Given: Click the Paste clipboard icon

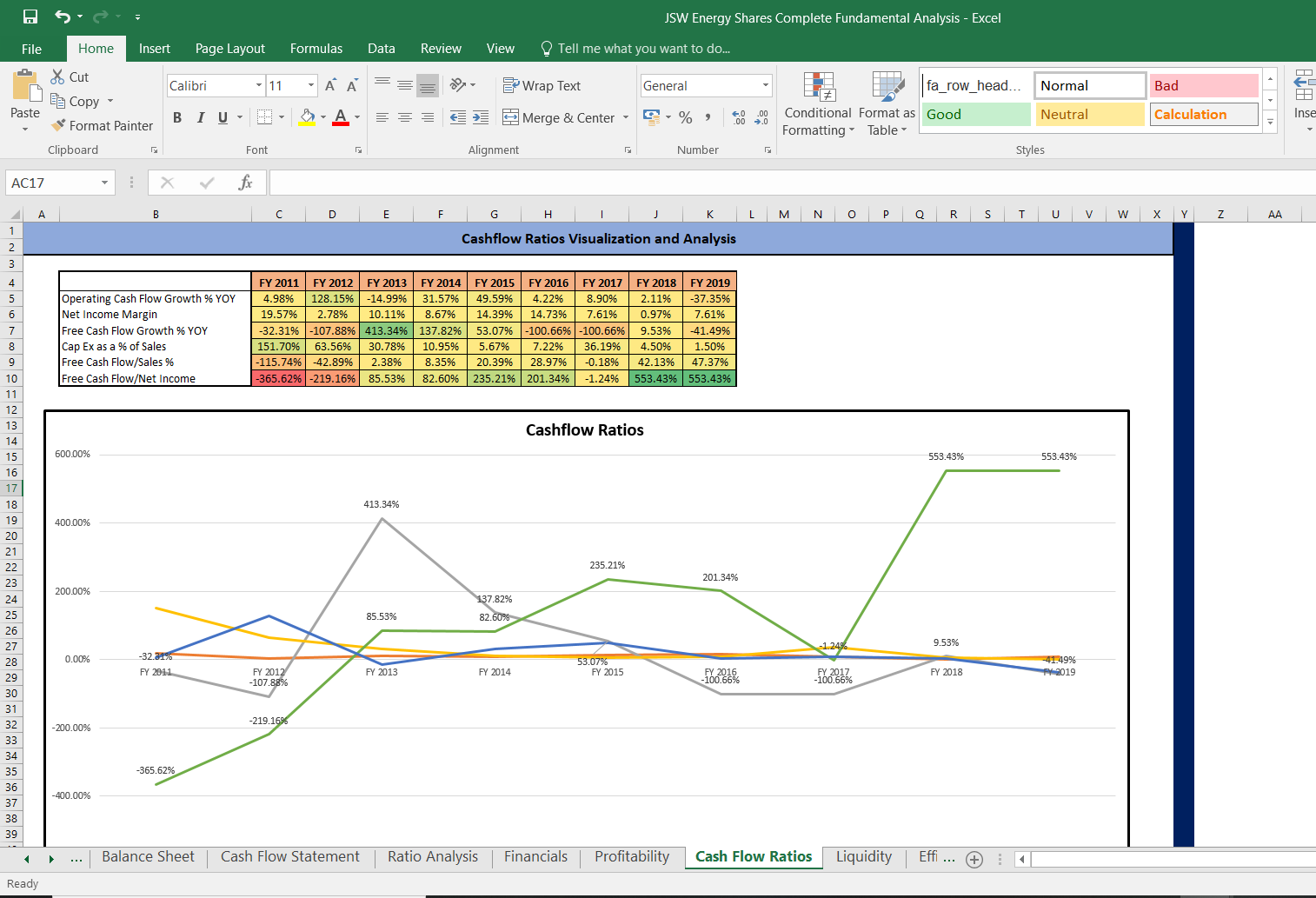Looking at the screenshot, I should pos(25,87).
